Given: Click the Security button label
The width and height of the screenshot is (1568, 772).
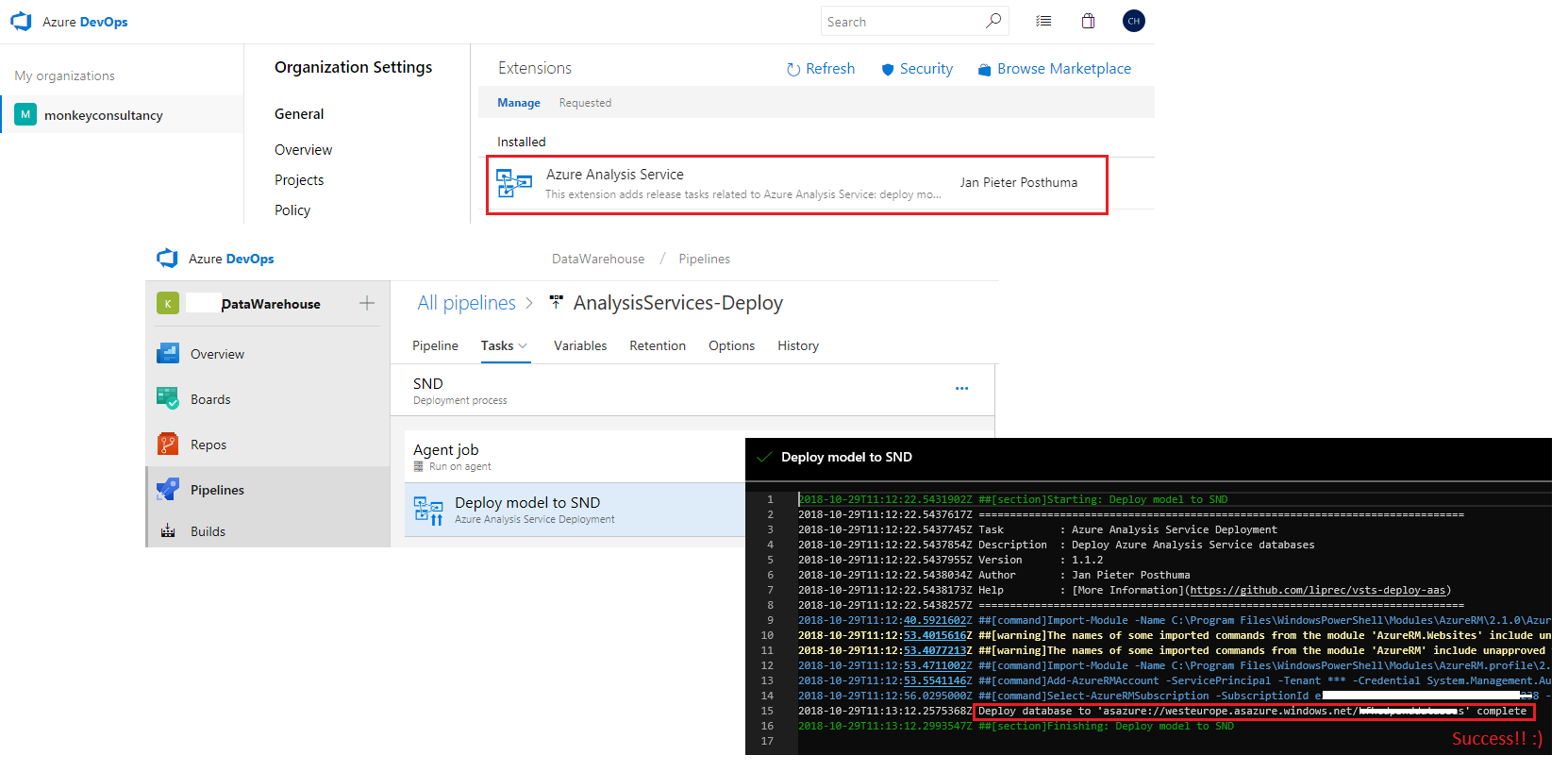Looking at the screenshot, I should click(x=926, y=69).
